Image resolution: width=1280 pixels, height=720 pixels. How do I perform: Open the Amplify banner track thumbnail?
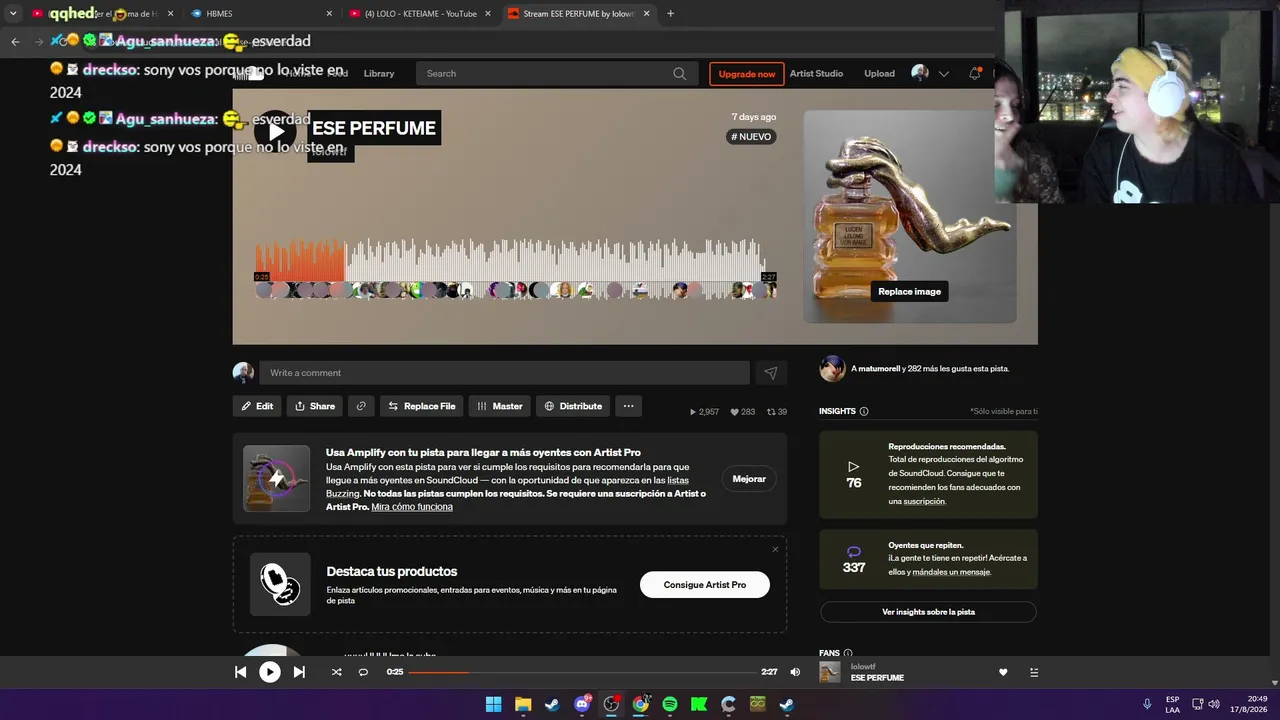pyautogui.click(x=277, y=479)
